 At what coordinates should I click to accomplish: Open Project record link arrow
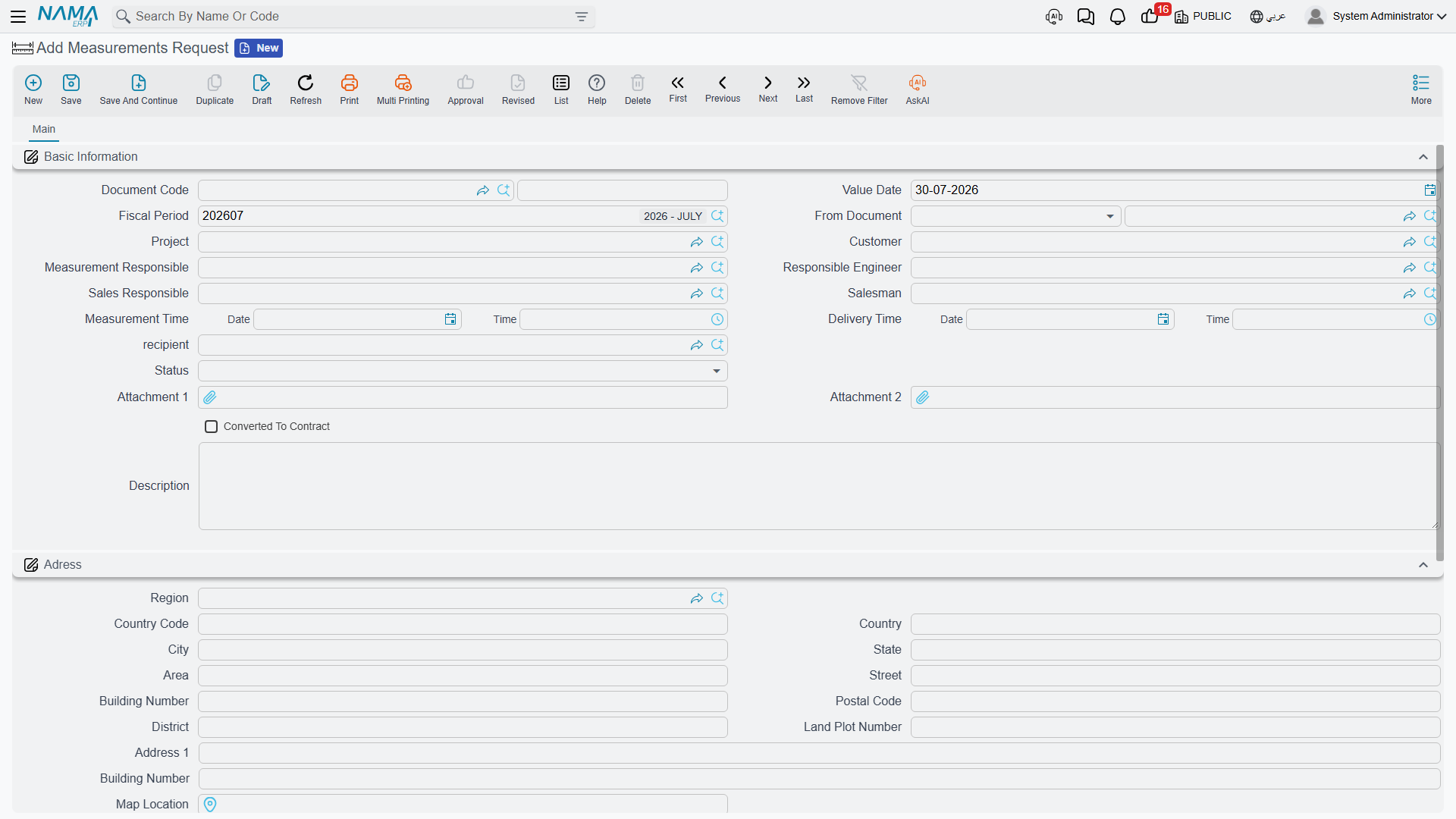coord(696,242)
